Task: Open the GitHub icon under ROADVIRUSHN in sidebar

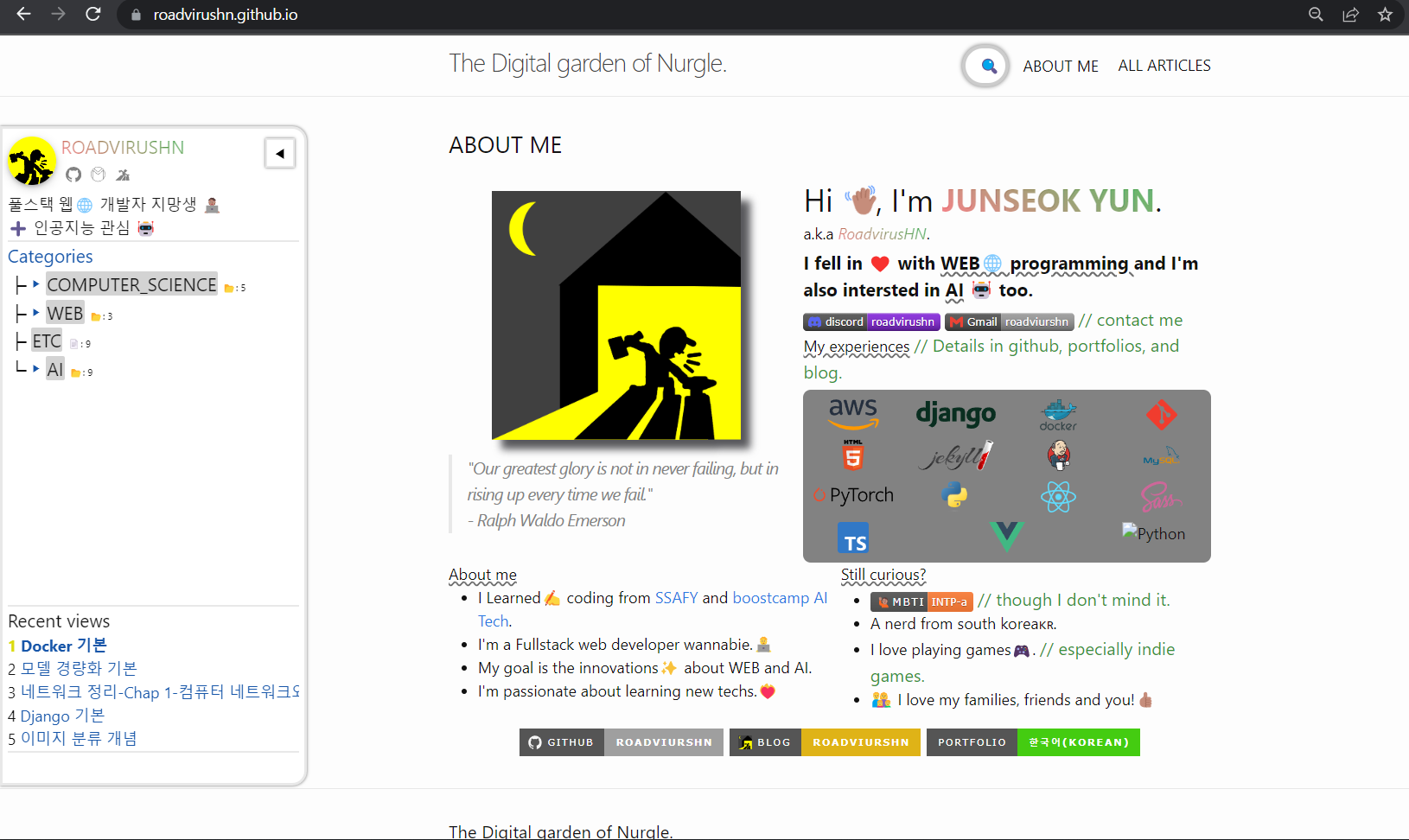Action: 73,175
